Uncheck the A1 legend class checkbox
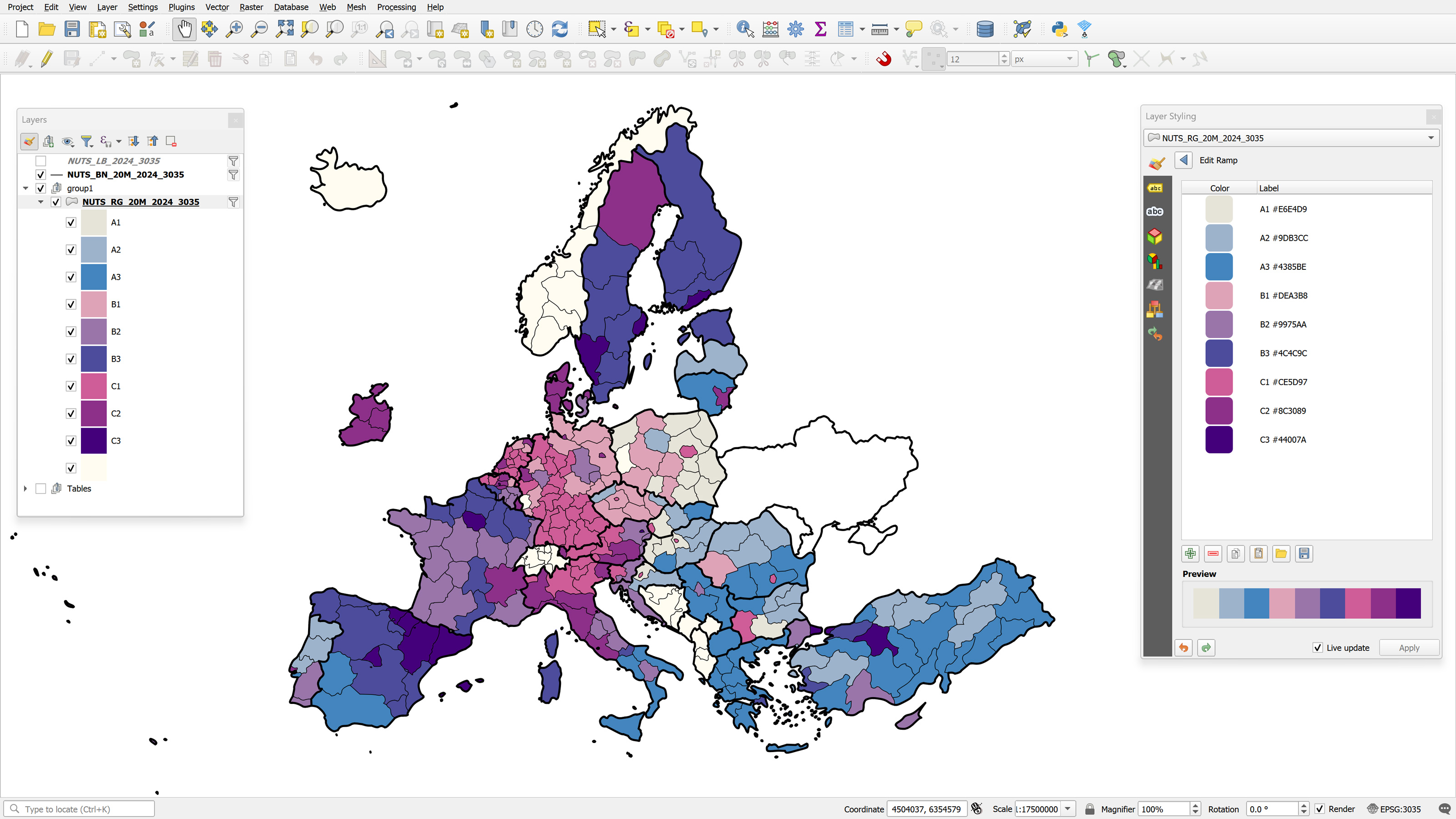The image size is (1456, 819). pyautogui.click(x=71, y=222)
